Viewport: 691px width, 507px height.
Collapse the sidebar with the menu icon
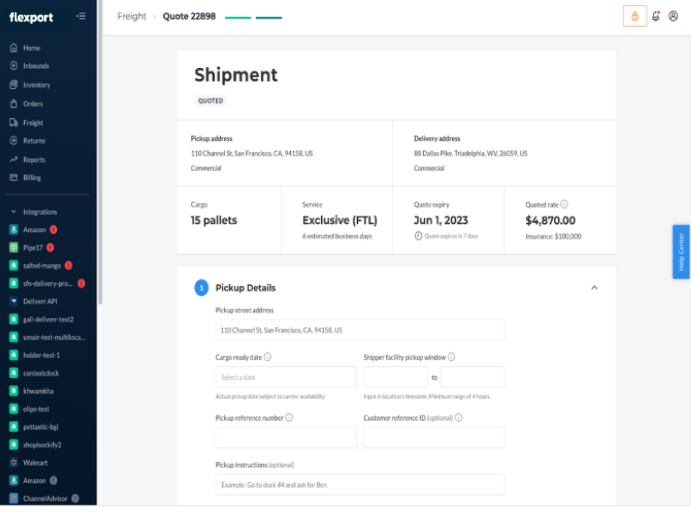click(81, 16)
